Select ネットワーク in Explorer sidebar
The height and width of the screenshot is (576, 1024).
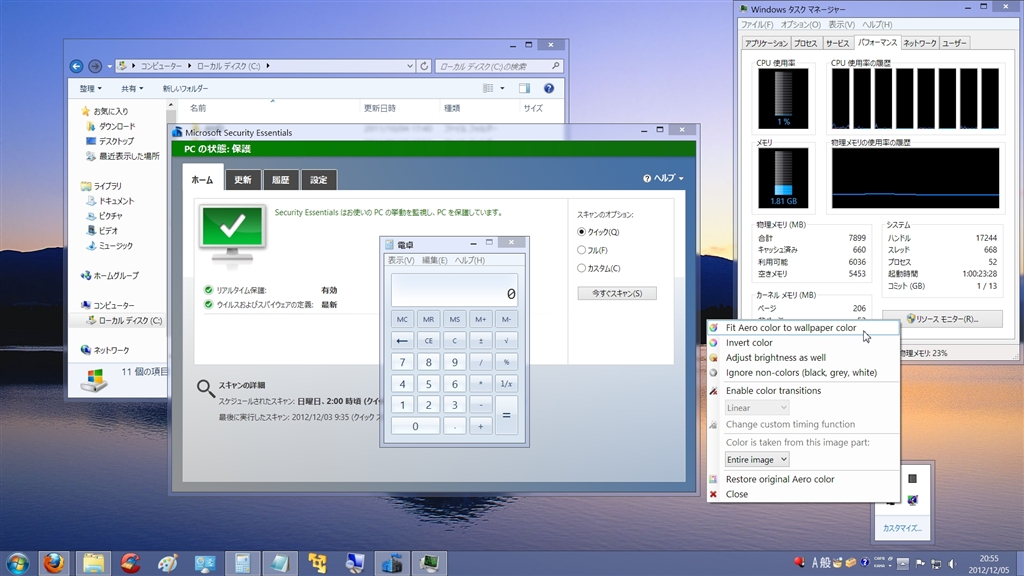(111, 350)
